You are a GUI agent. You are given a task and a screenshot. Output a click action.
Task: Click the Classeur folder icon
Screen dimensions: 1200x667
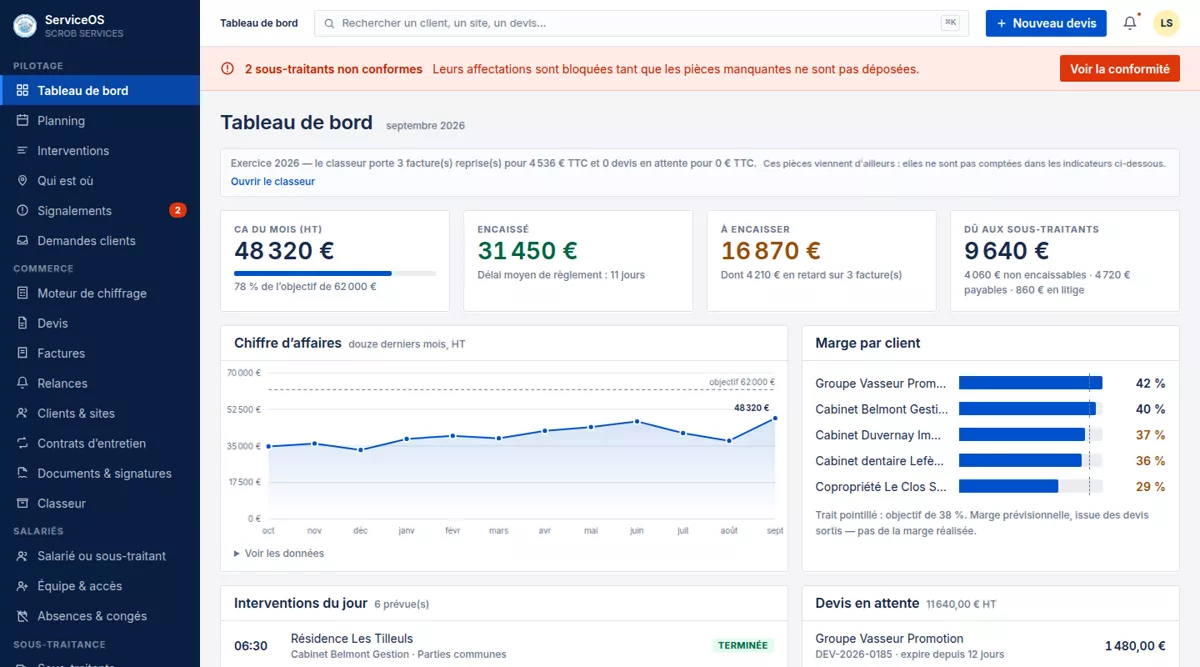(22, 503)
